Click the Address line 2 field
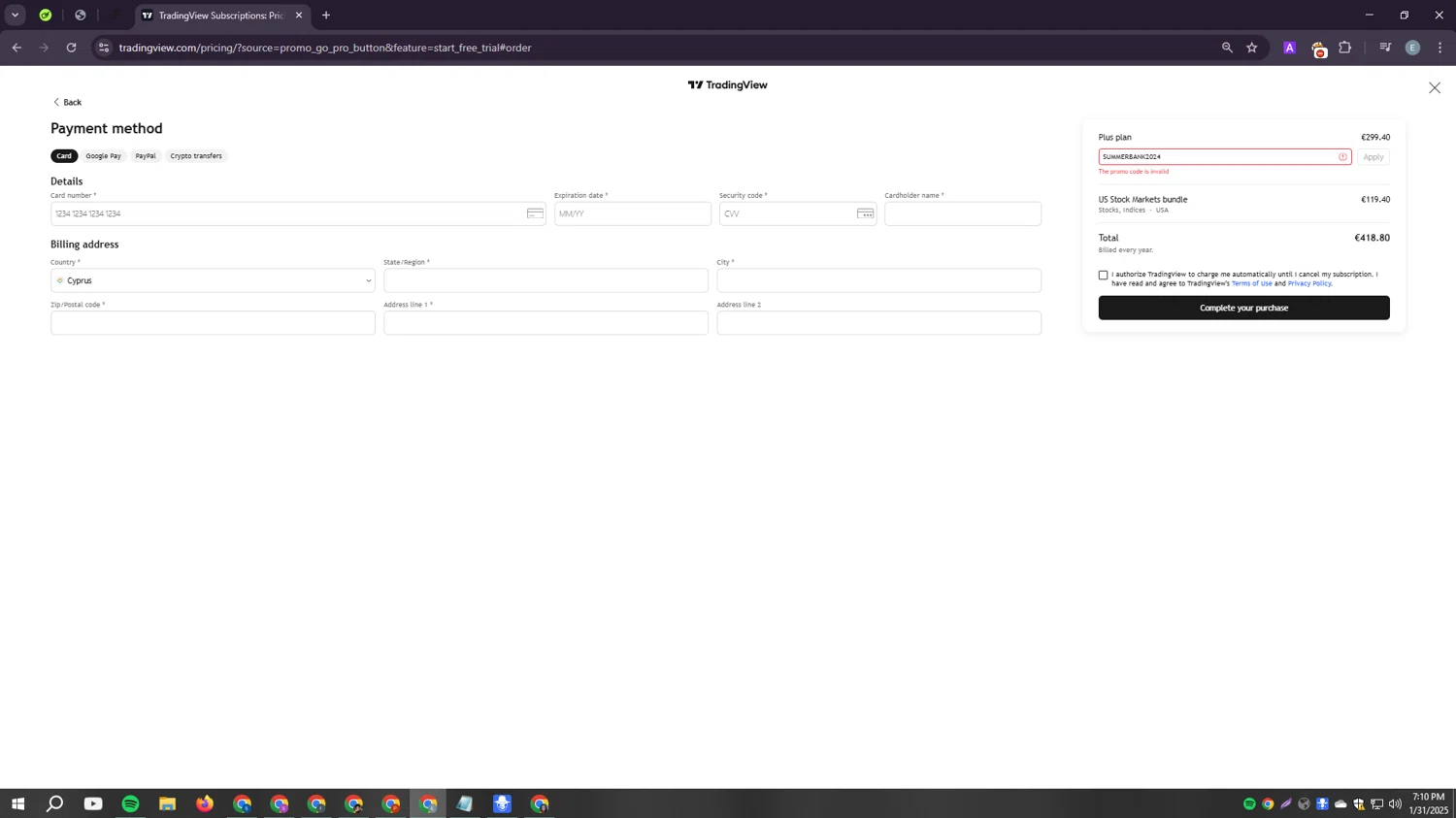 click(x=878, y=323)
